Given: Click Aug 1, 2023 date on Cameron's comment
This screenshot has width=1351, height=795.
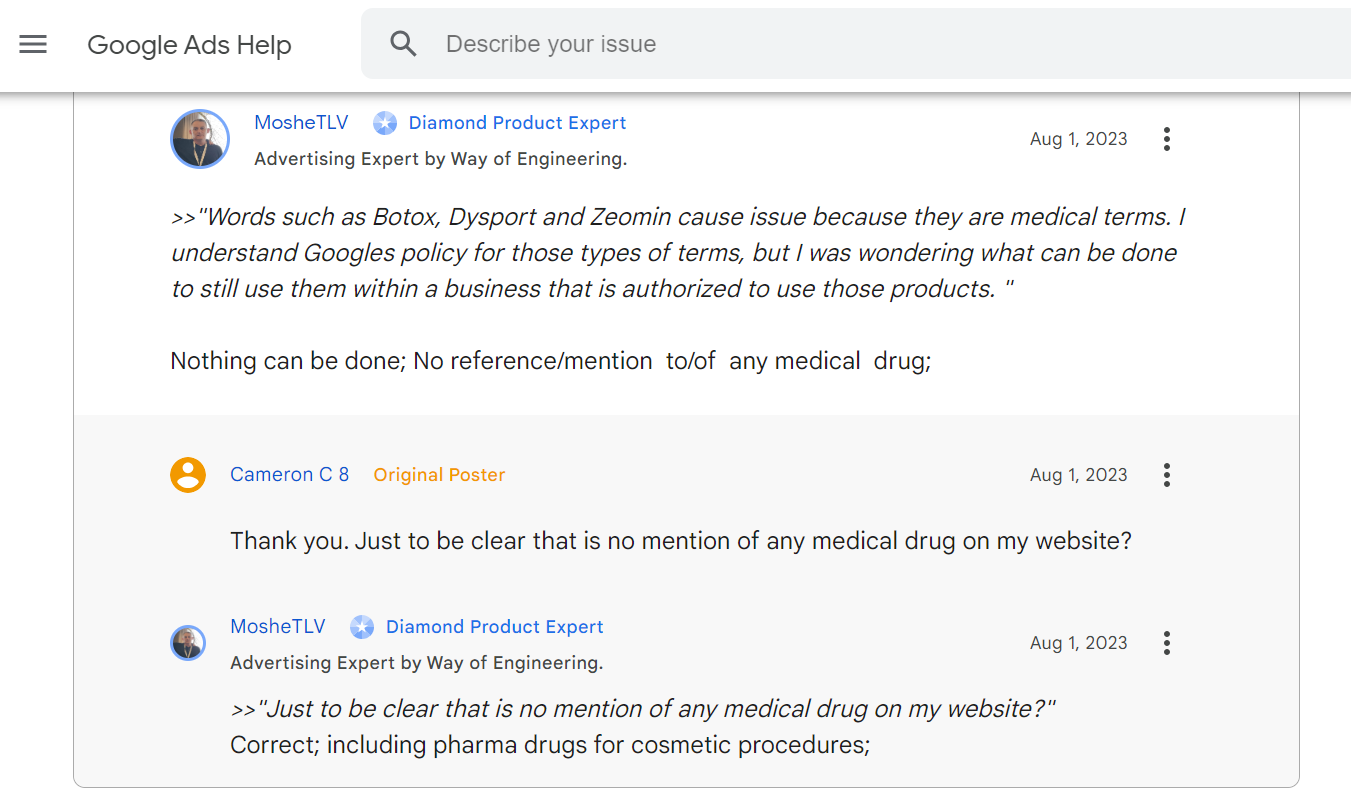Looking at the screenshot, I should (x=1078, y=475).
